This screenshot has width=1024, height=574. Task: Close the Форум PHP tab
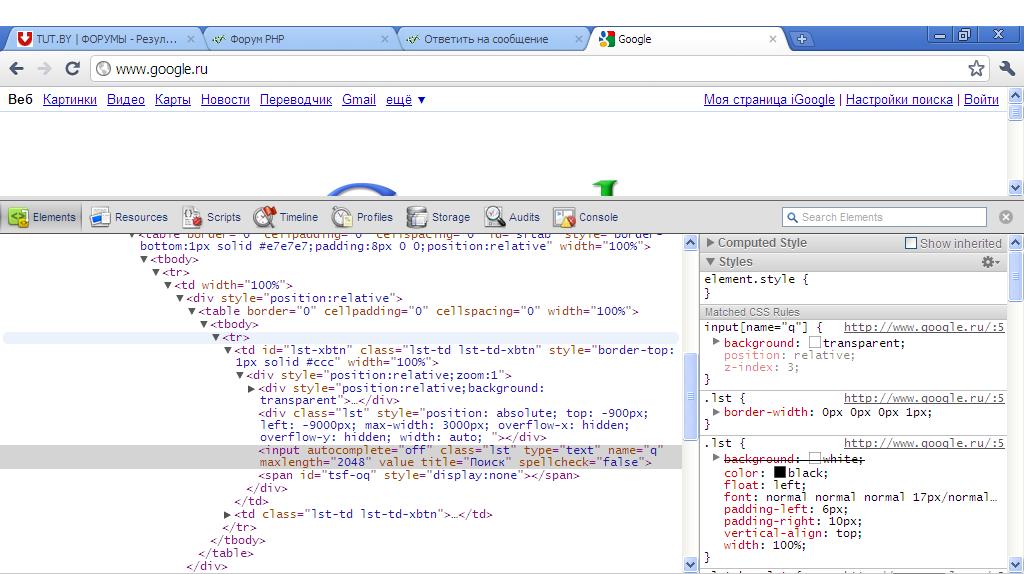[x=385, y=39]
